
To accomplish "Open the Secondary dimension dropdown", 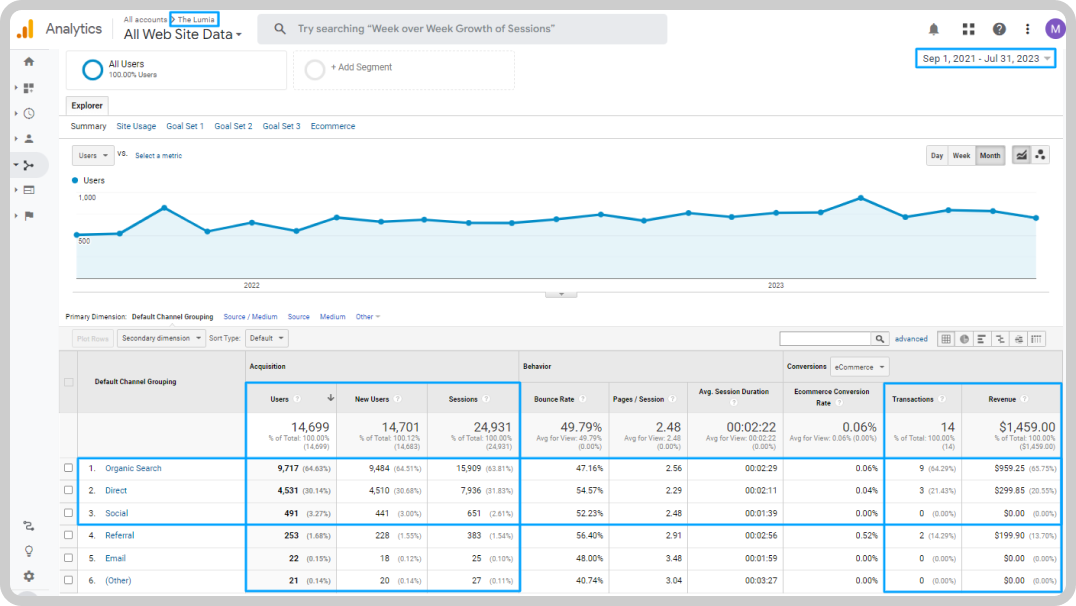I will 161,338.
